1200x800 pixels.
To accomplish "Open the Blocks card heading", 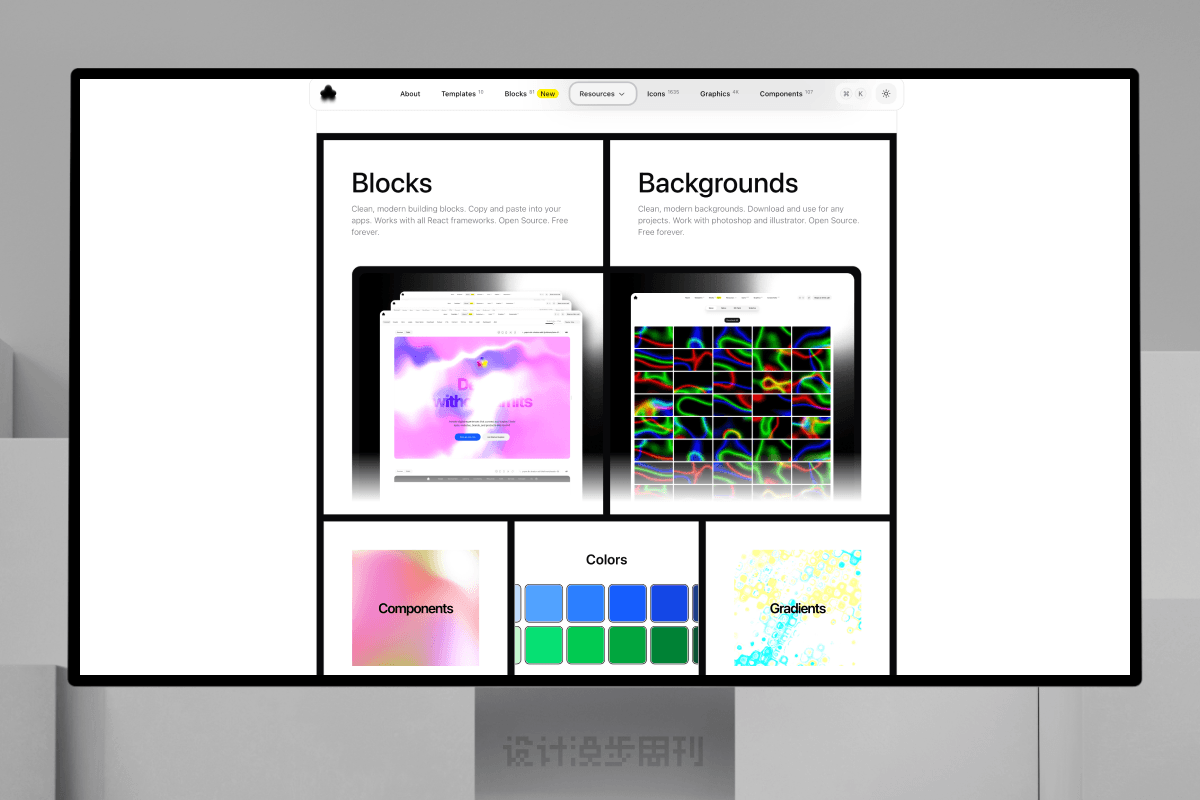I will tap(392, 184).
